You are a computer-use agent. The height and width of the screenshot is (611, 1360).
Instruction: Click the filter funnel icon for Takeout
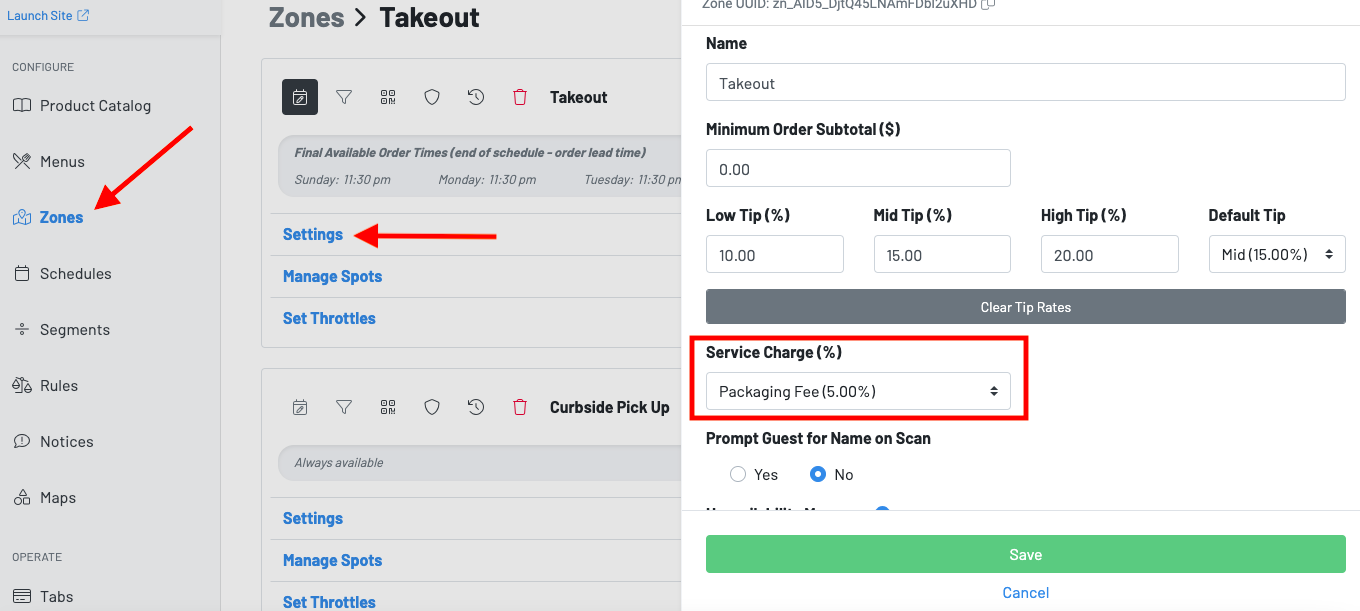344,97
